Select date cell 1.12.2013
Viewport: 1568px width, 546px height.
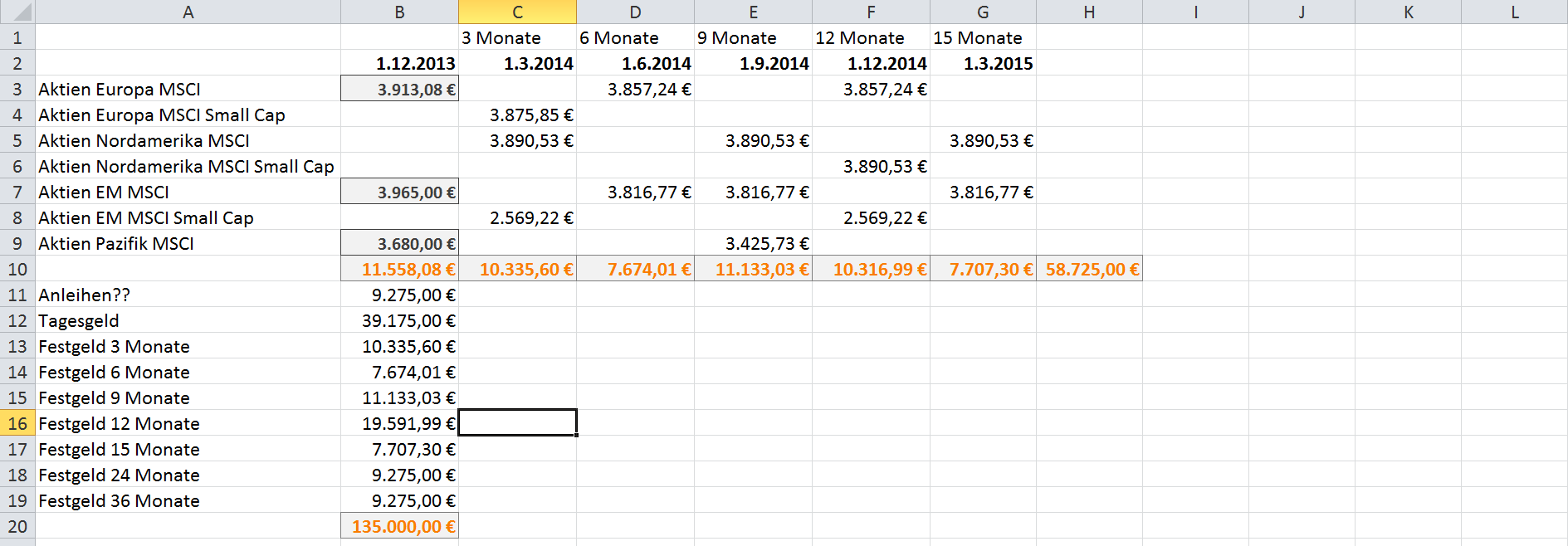point(399,63)
